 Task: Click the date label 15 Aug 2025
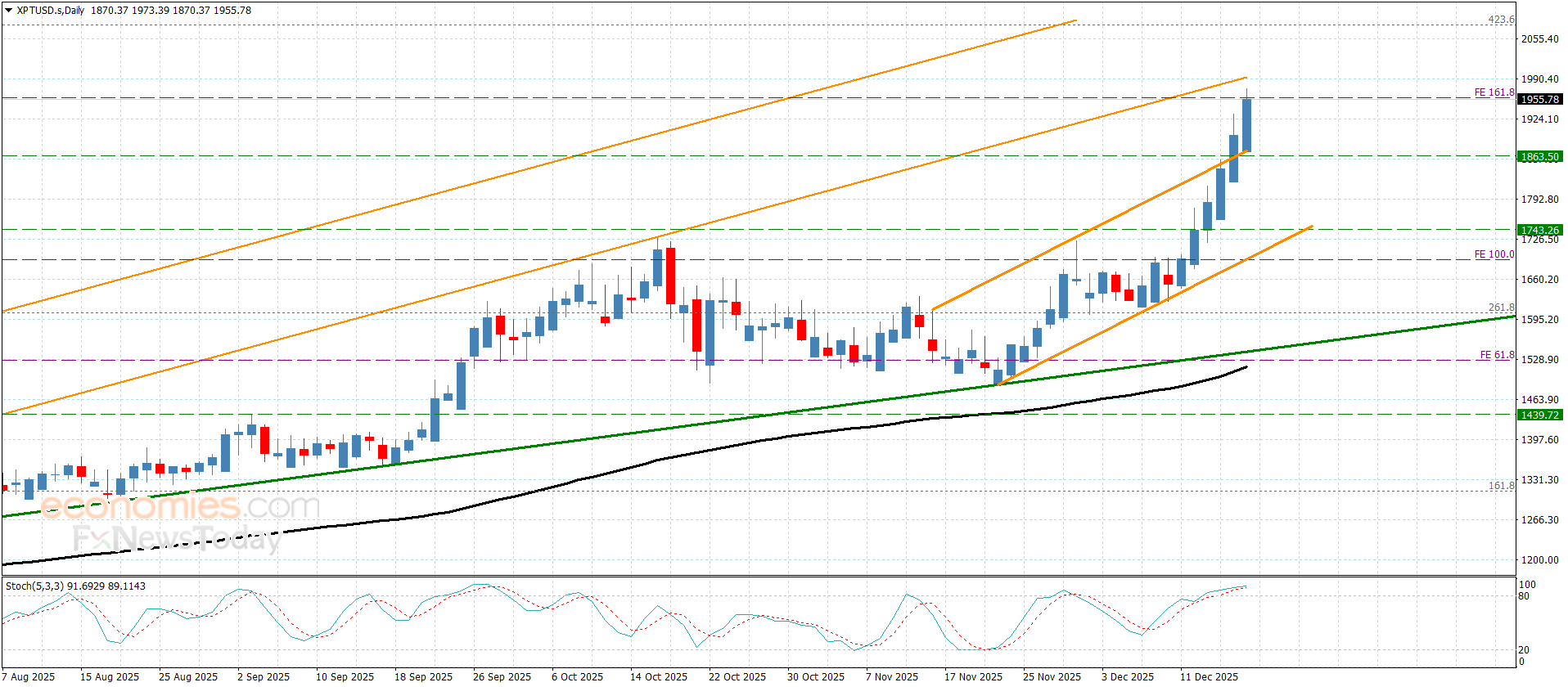click(110, 676)
